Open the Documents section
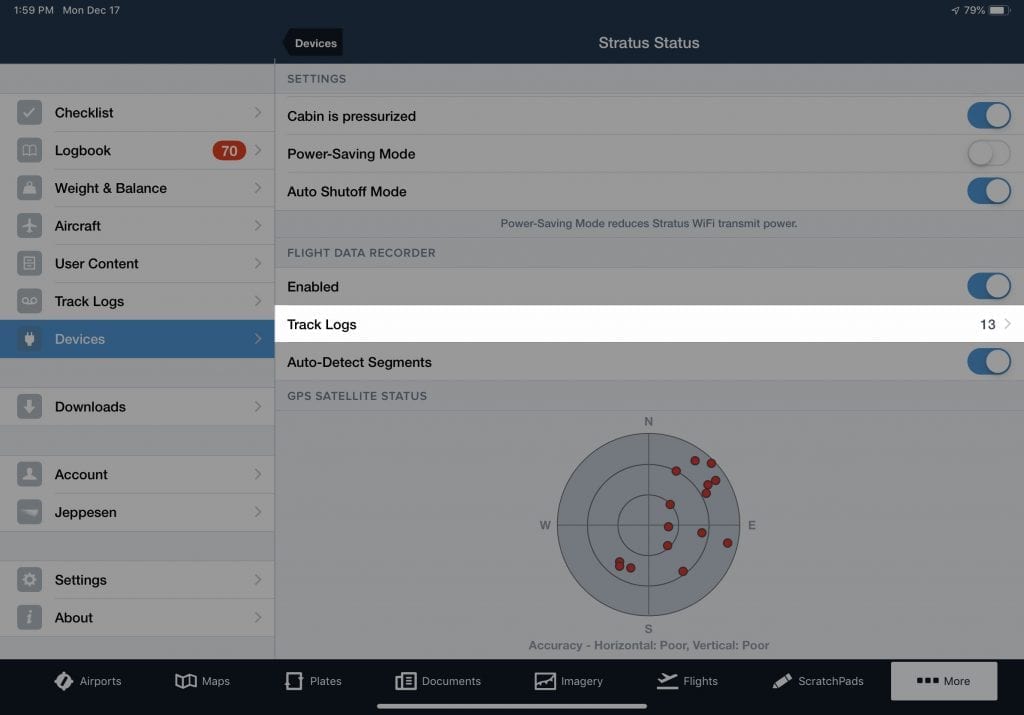The height and width of the screenshot is (715, 1024). coord(405,681)
